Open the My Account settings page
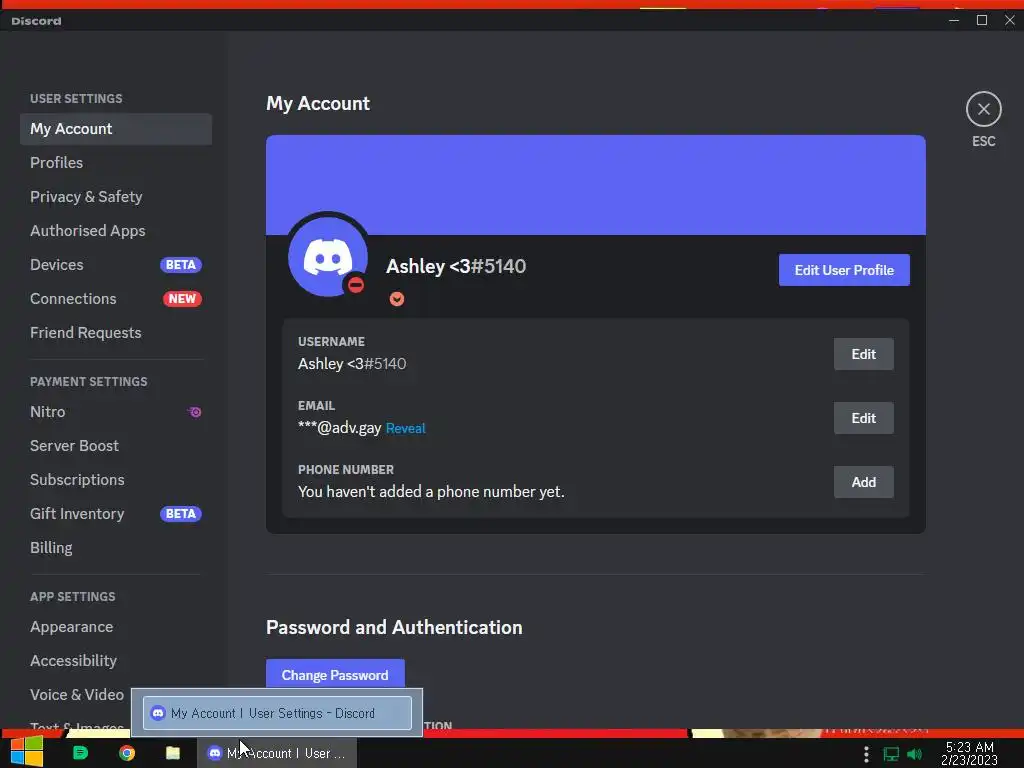The height and width of the screenshot is (768, 1024). [116, 129]
